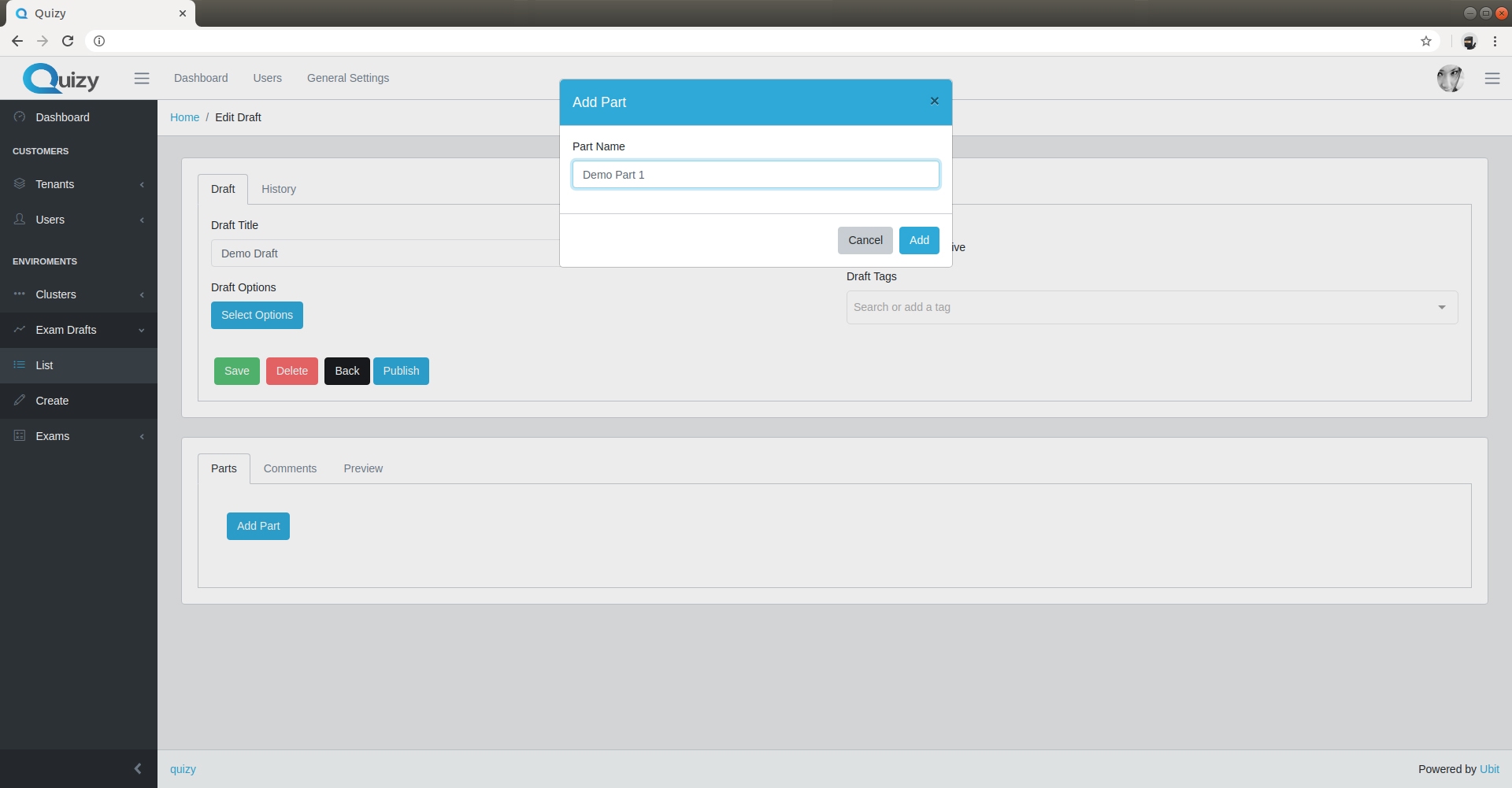Close the Add Part dialog
Screen dimensions: 1512x788
pyautogui.click(x=934, y=101)
